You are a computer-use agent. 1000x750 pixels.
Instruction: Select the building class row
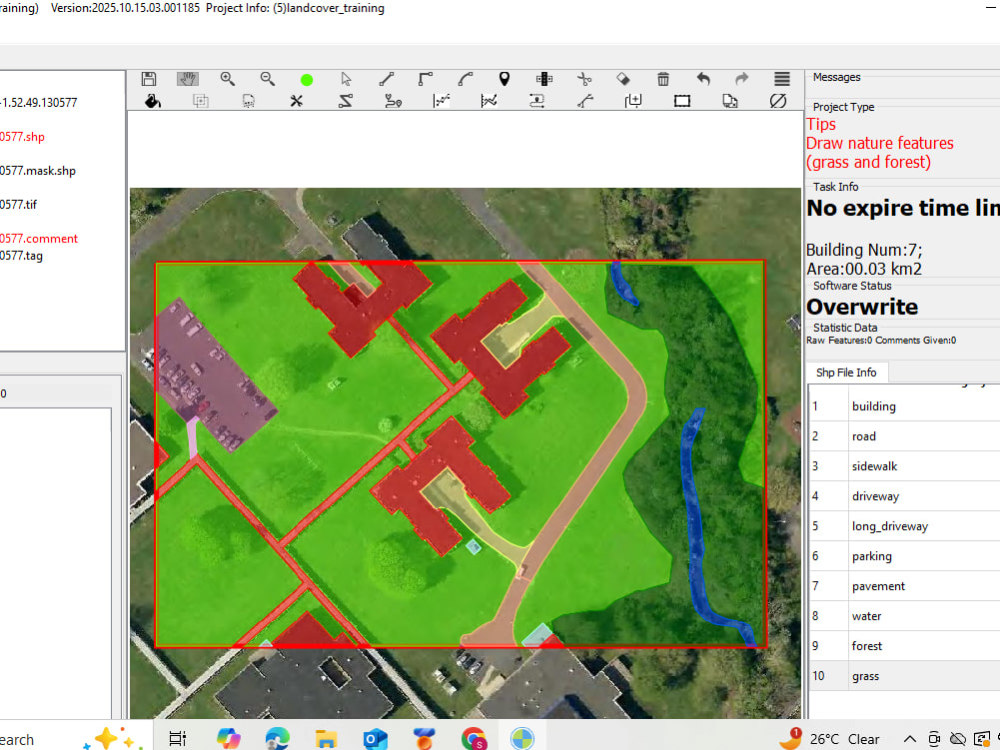tap(904, 406)
